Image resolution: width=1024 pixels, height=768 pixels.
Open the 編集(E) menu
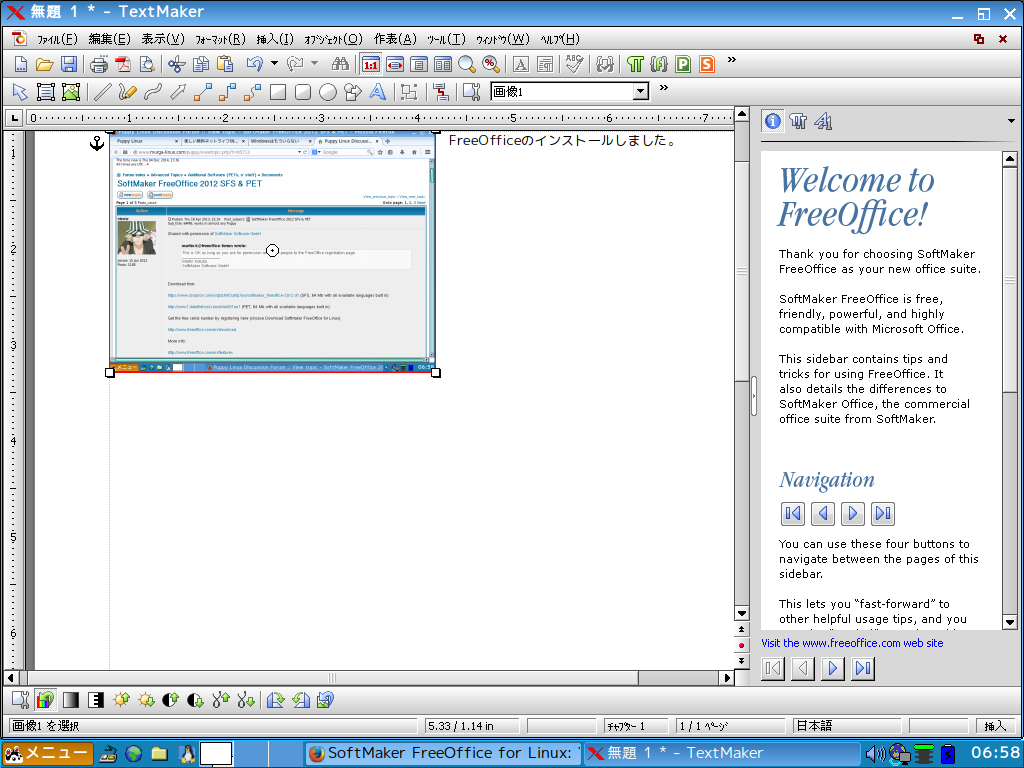pyautogui.click(x=109, y=39)
